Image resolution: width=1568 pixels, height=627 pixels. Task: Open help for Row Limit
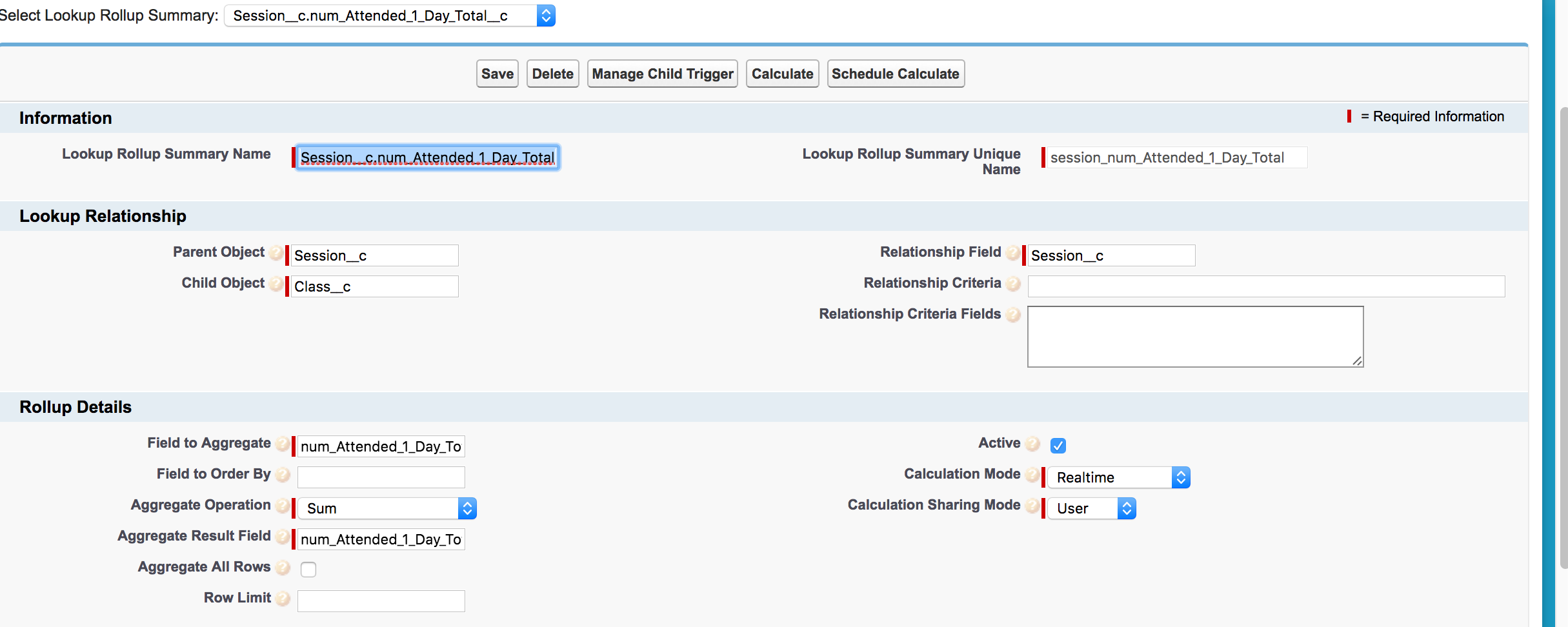[x=282, y=599]
